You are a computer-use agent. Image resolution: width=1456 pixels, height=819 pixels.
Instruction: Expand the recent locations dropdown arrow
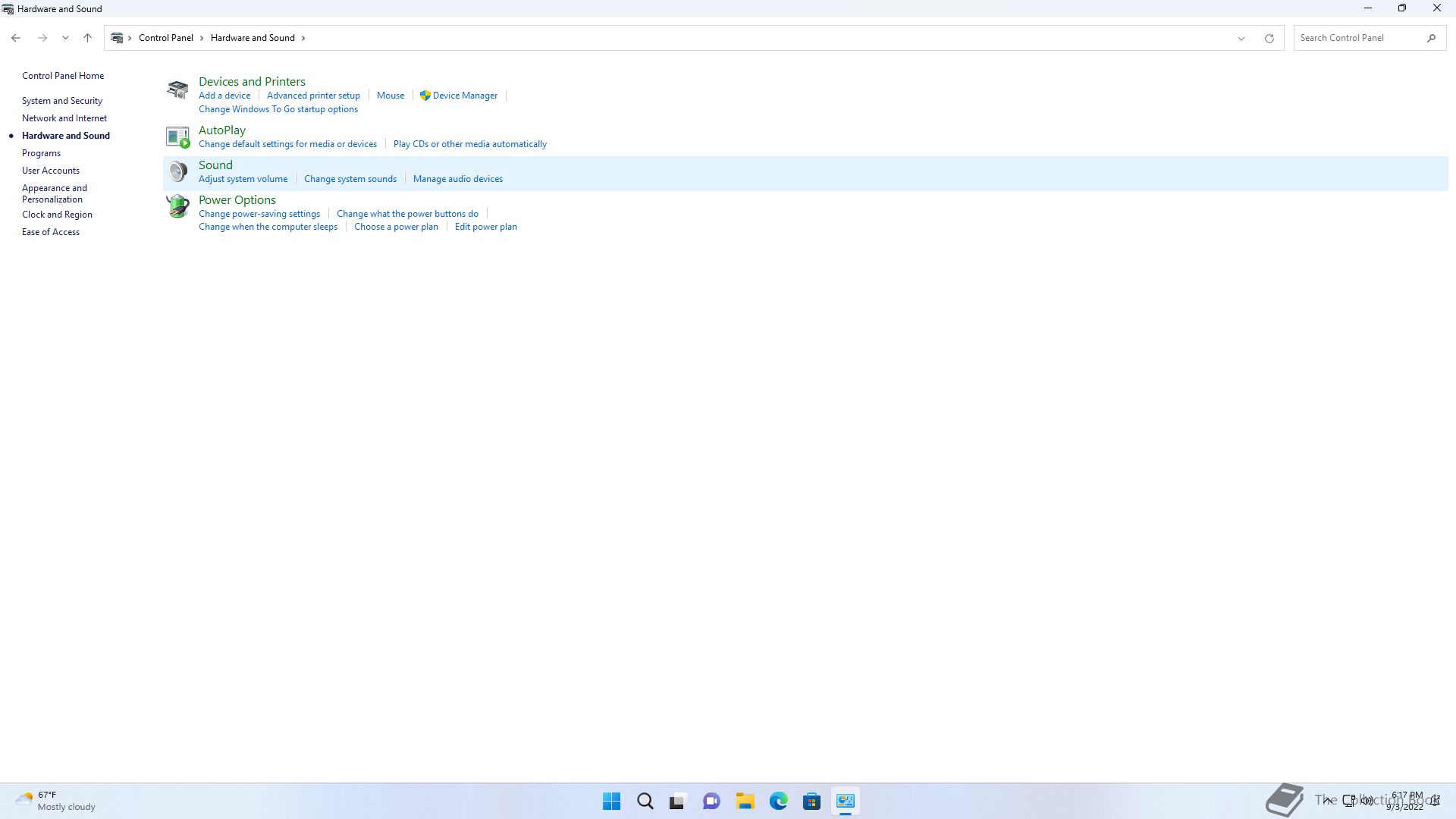65,38
